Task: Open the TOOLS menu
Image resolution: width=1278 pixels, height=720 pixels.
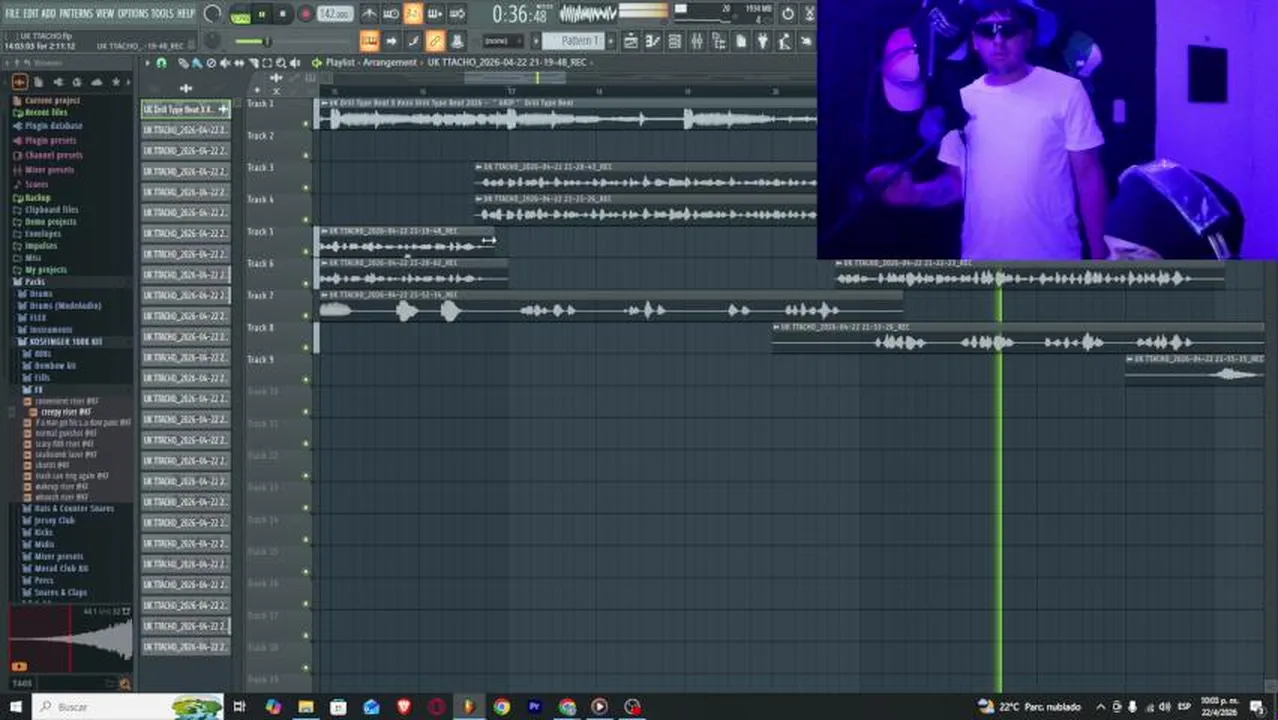Action: point(162,13)
